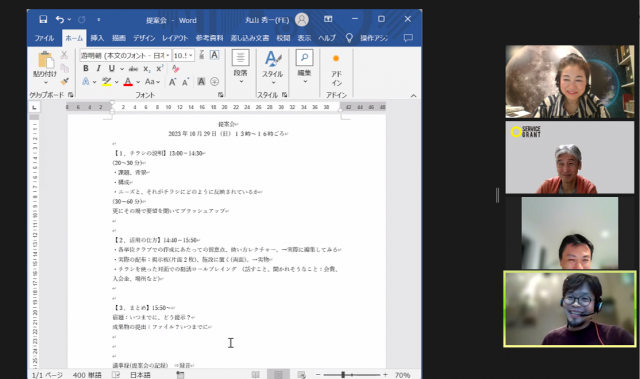The image size is (640, 379).
Task: Click Enclose Characters circle icon
Action: pyautogui.click(x=215, y=82)
